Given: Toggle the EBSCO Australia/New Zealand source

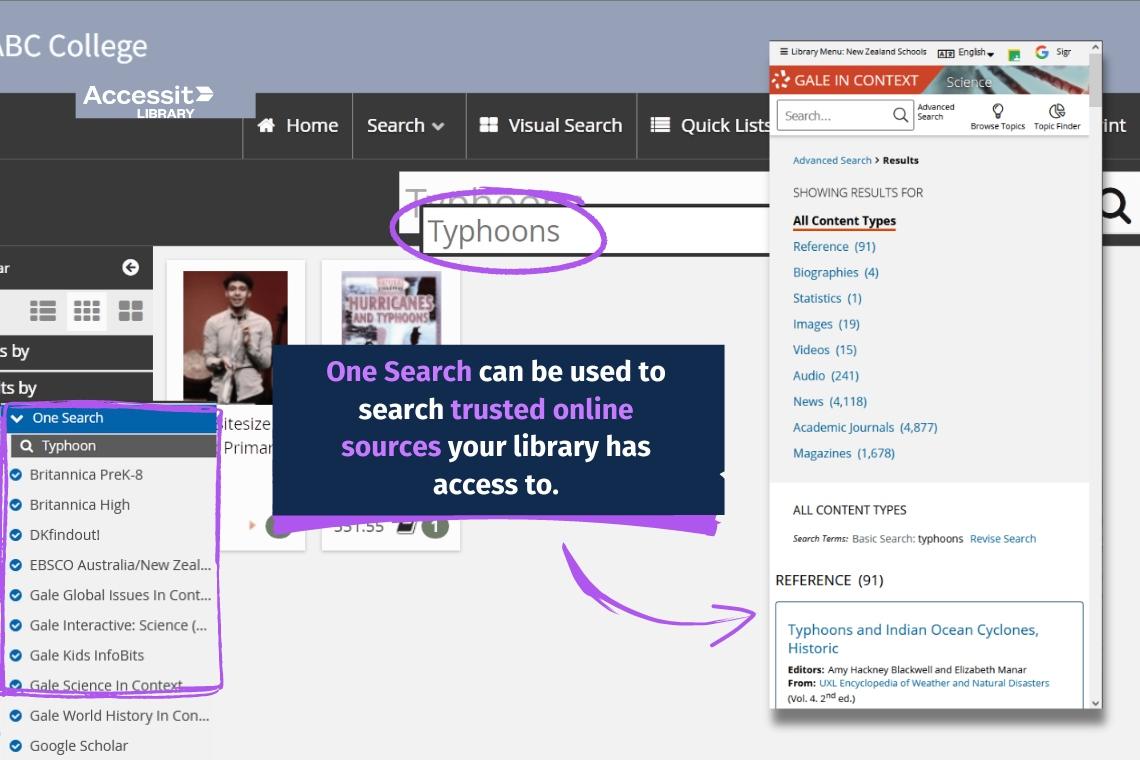Looking at the screenshot, I should (16, 565).
